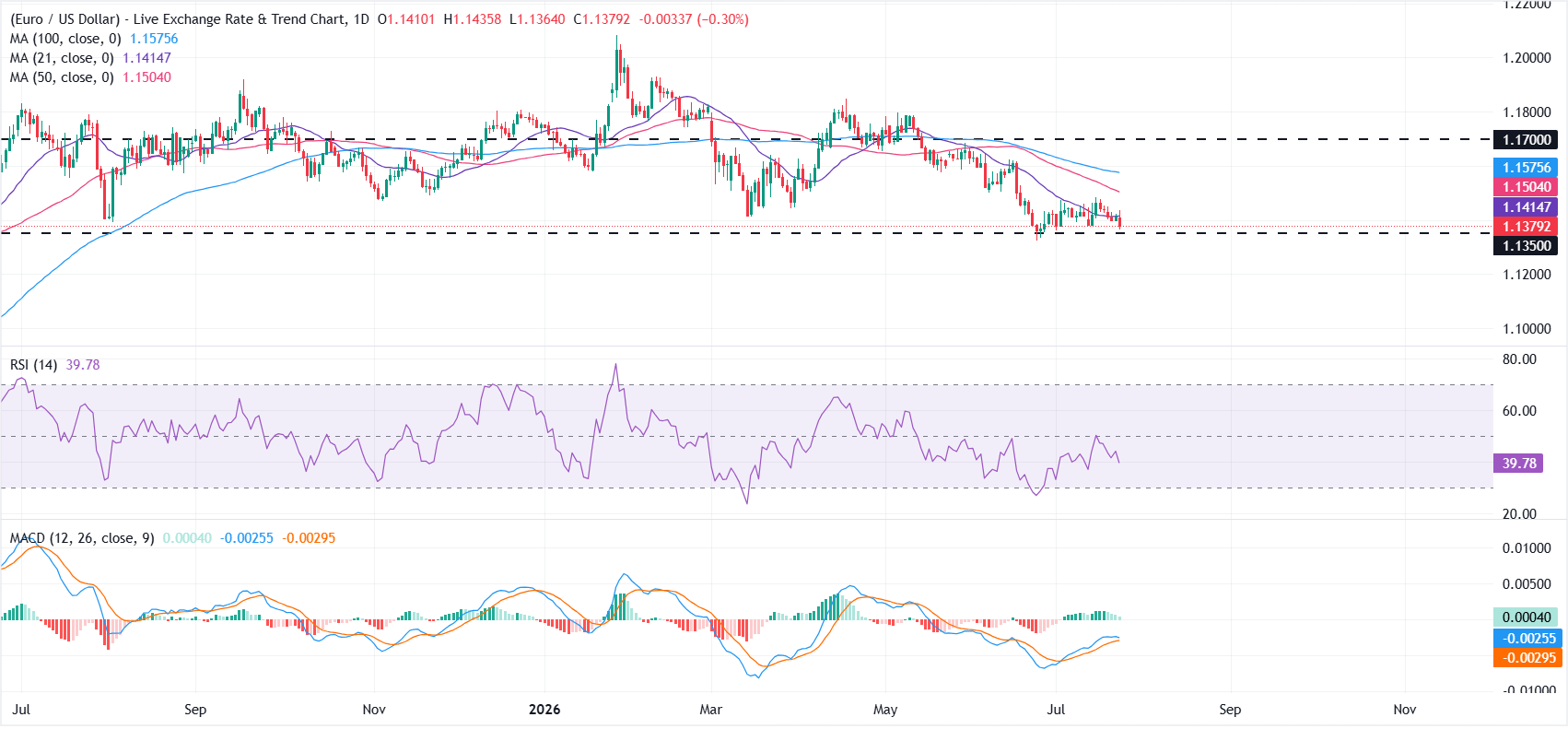Click the MACD legend value -0.00255
The image size is (1568, 729).
(x=246, y=538)
